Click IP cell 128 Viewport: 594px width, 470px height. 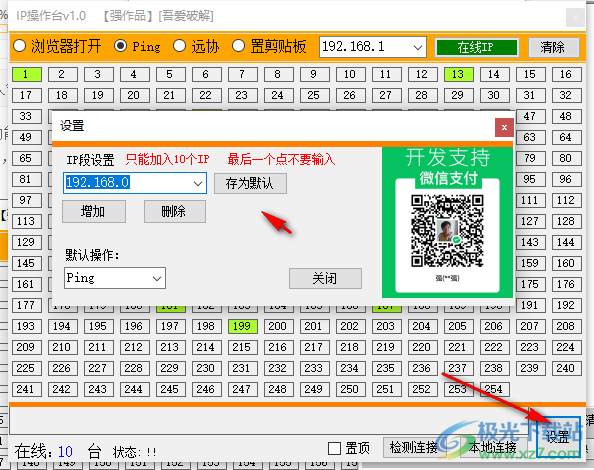(566, 221)
